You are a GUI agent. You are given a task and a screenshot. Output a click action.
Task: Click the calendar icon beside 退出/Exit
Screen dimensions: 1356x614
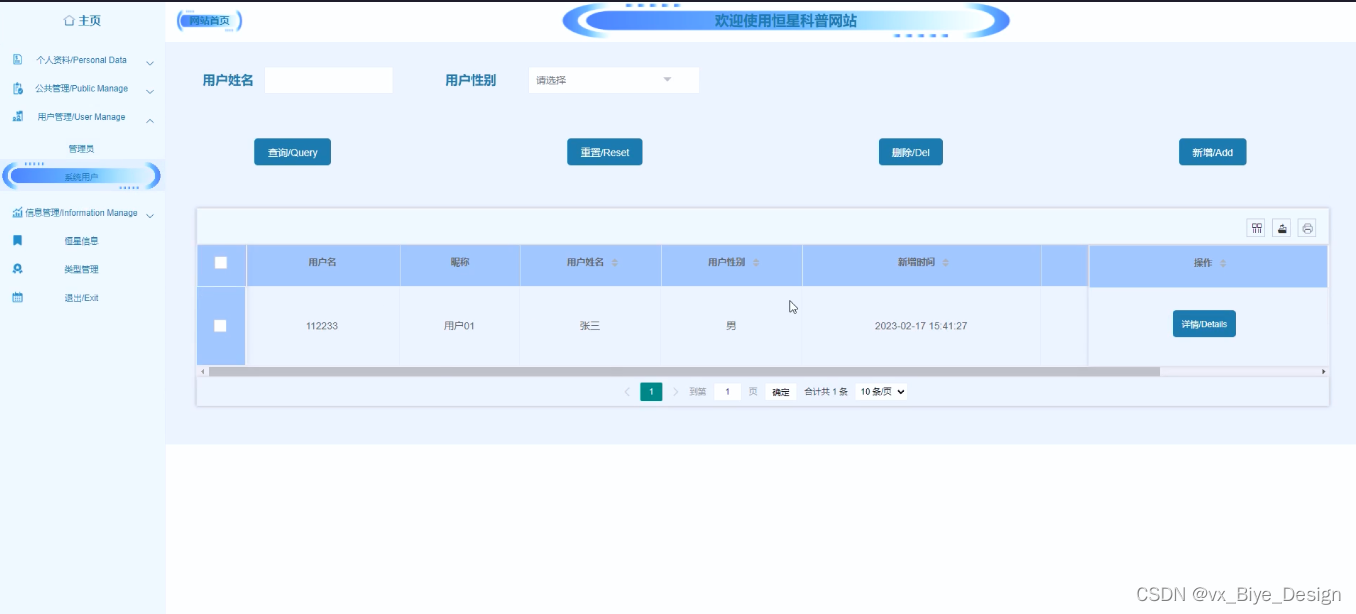coord(17,298)
